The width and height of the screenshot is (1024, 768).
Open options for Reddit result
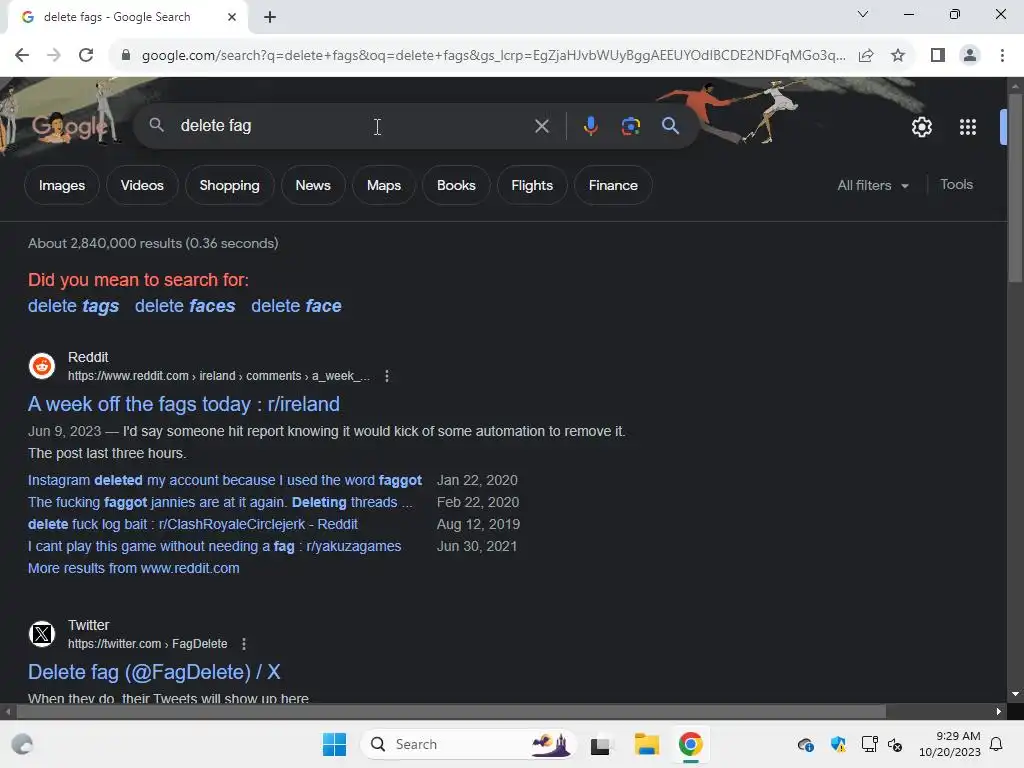pyautogui.click(x=387, y=376)
